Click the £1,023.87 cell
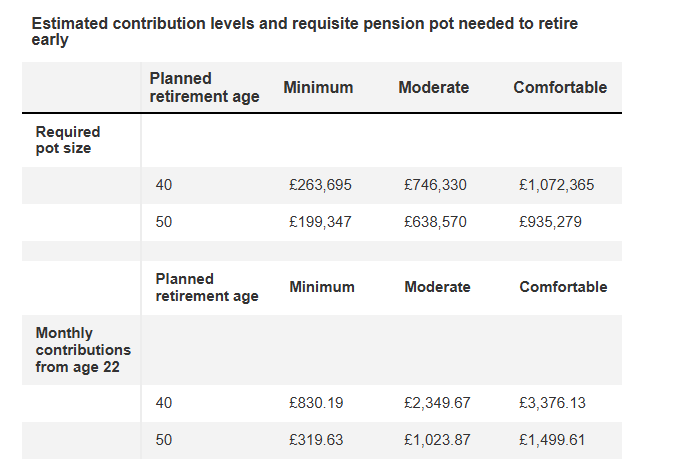676x475 pixels. (x=437, y=440)
